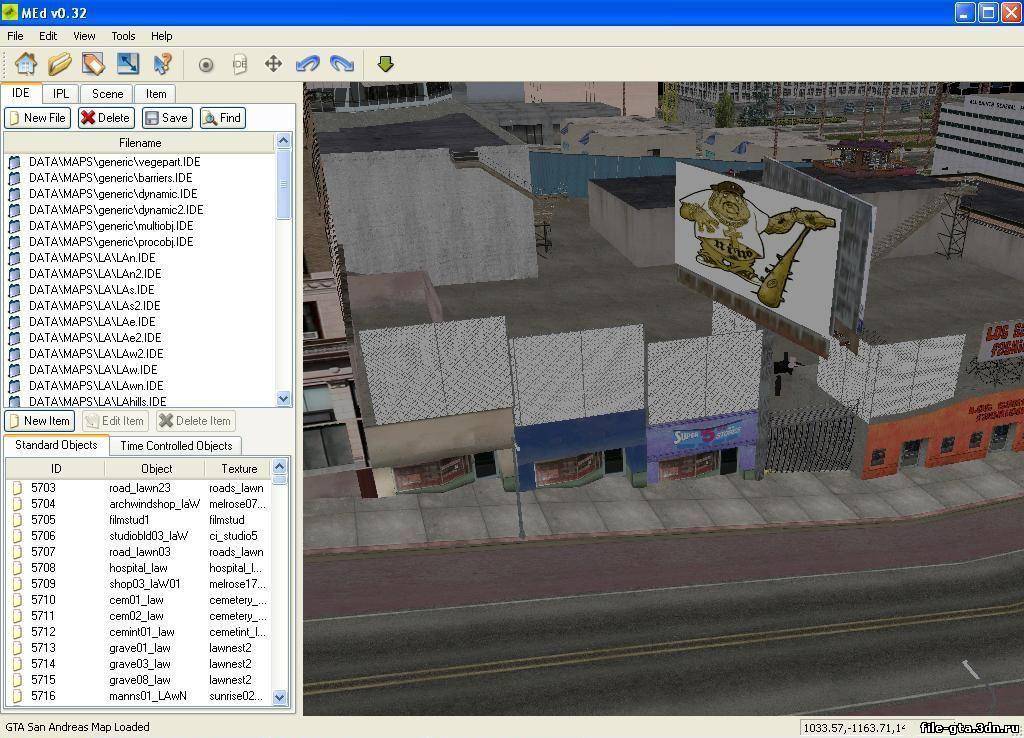Screen dimensions: 1024x738
Task: Select DATA\MAPS\generic\dynamic2.IDE file
Action: tap(116, 210)
